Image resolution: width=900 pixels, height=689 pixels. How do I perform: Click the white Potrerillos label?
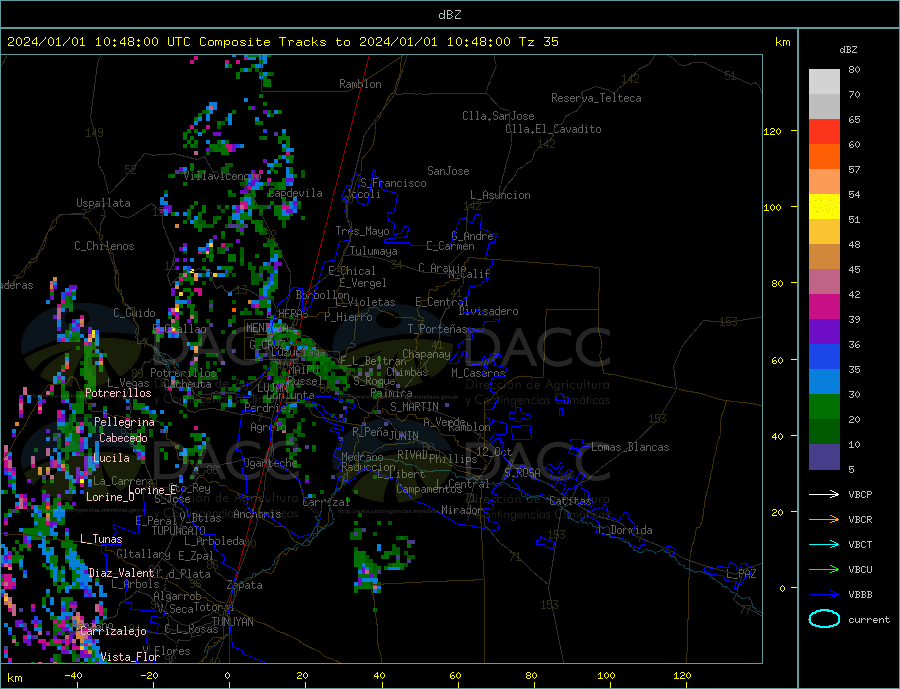tap(118, 393)
